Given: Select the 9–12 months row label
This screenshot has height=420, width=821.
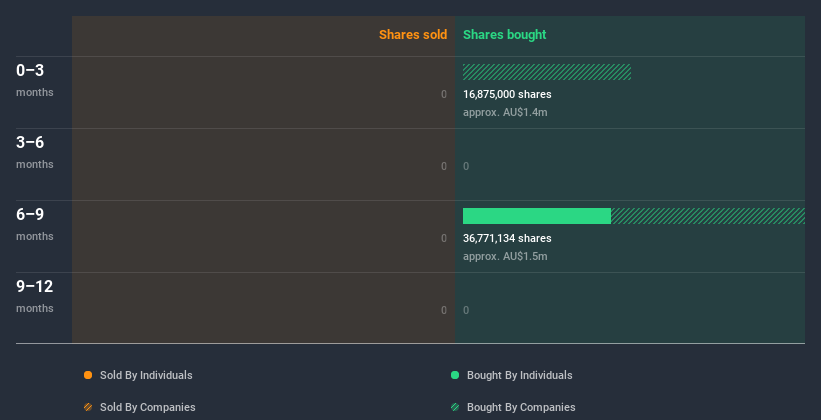Looking at the screenshot, I should pos(35,296).
